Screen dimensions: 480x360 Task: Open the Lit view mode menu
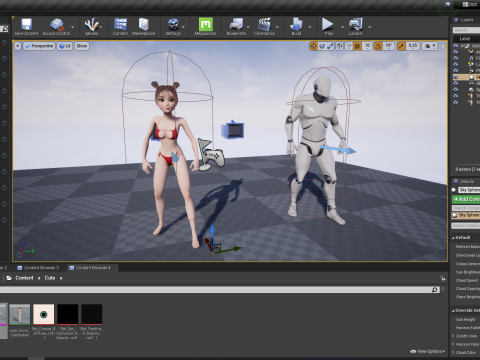click(65, 46)
